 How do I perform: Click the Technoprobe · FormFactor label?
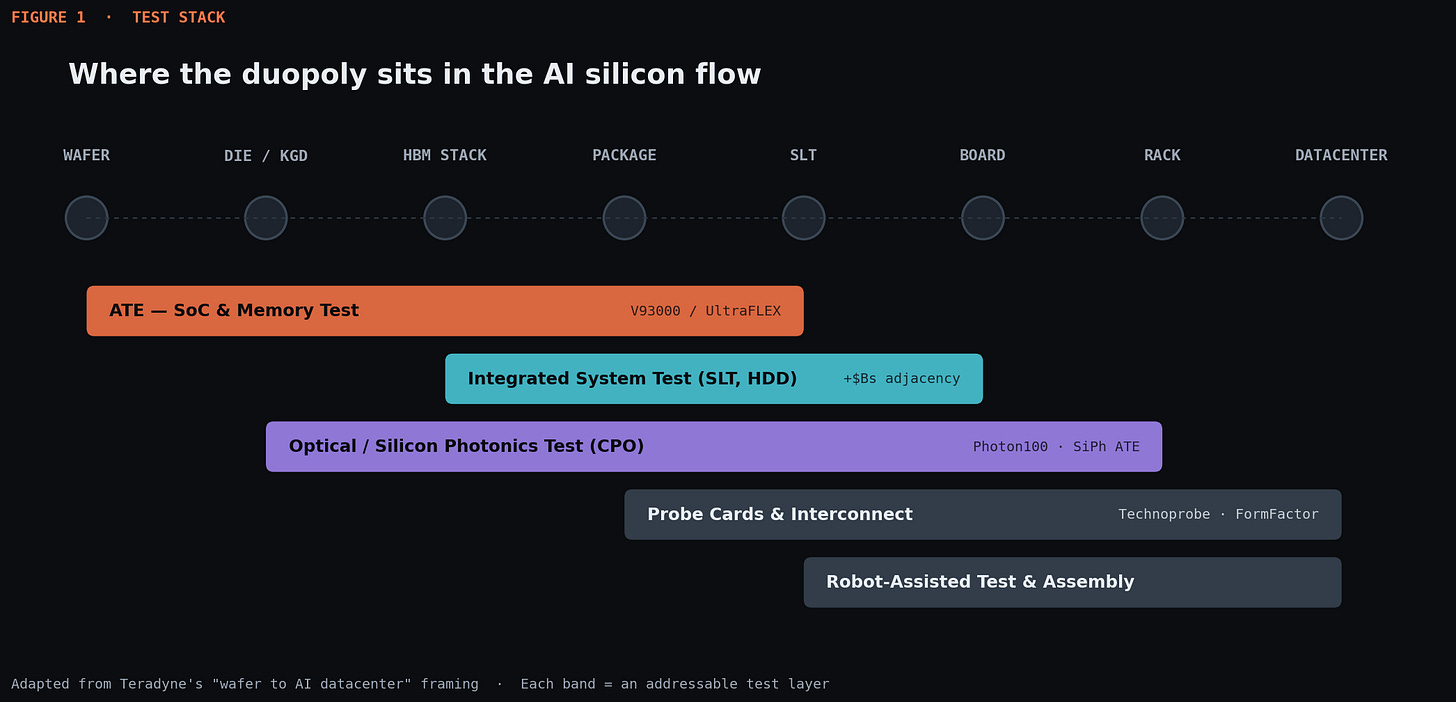click(x=1218, y=515)
